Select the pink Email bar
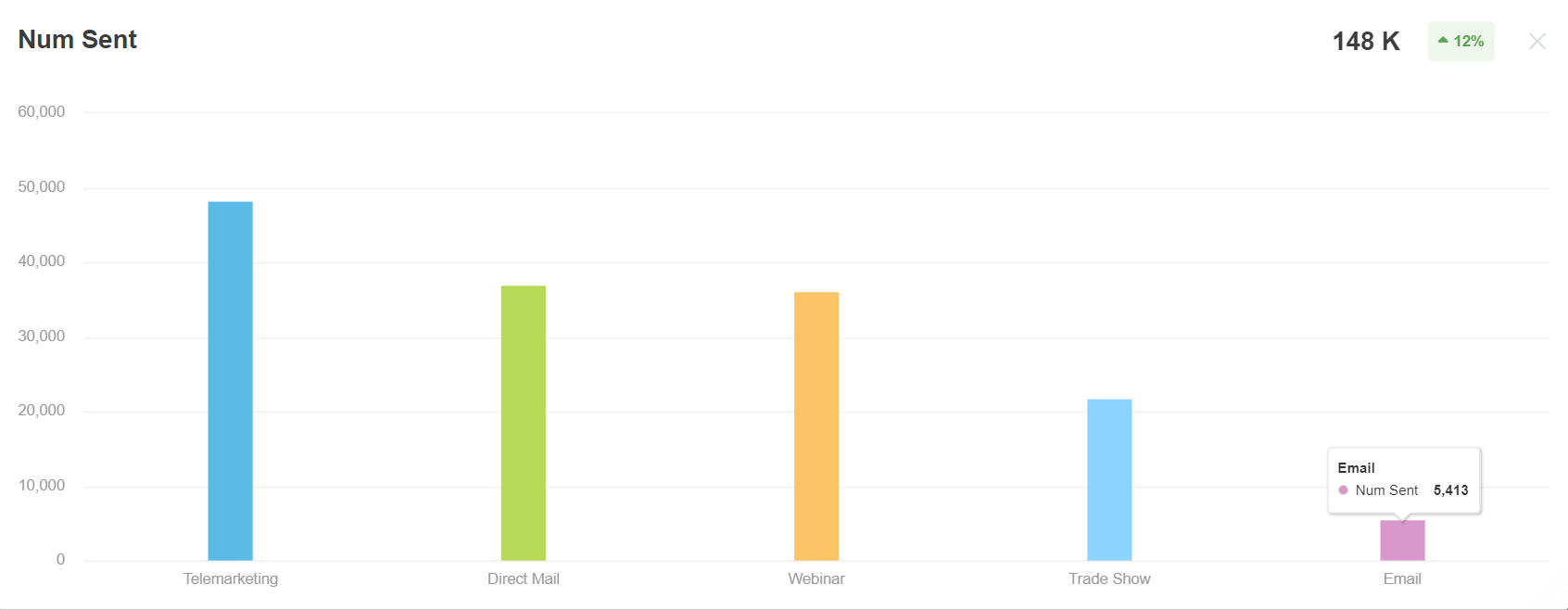The width and height of the screenshot is (1568, 610). 1402,541
